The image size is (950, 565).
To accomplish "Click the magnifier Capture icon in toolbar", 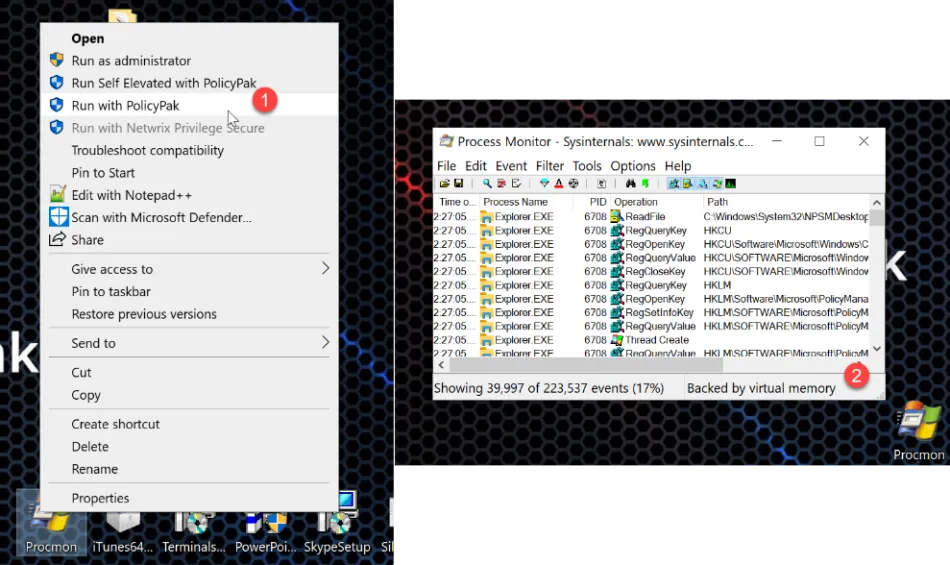I will tap(487, 184).
